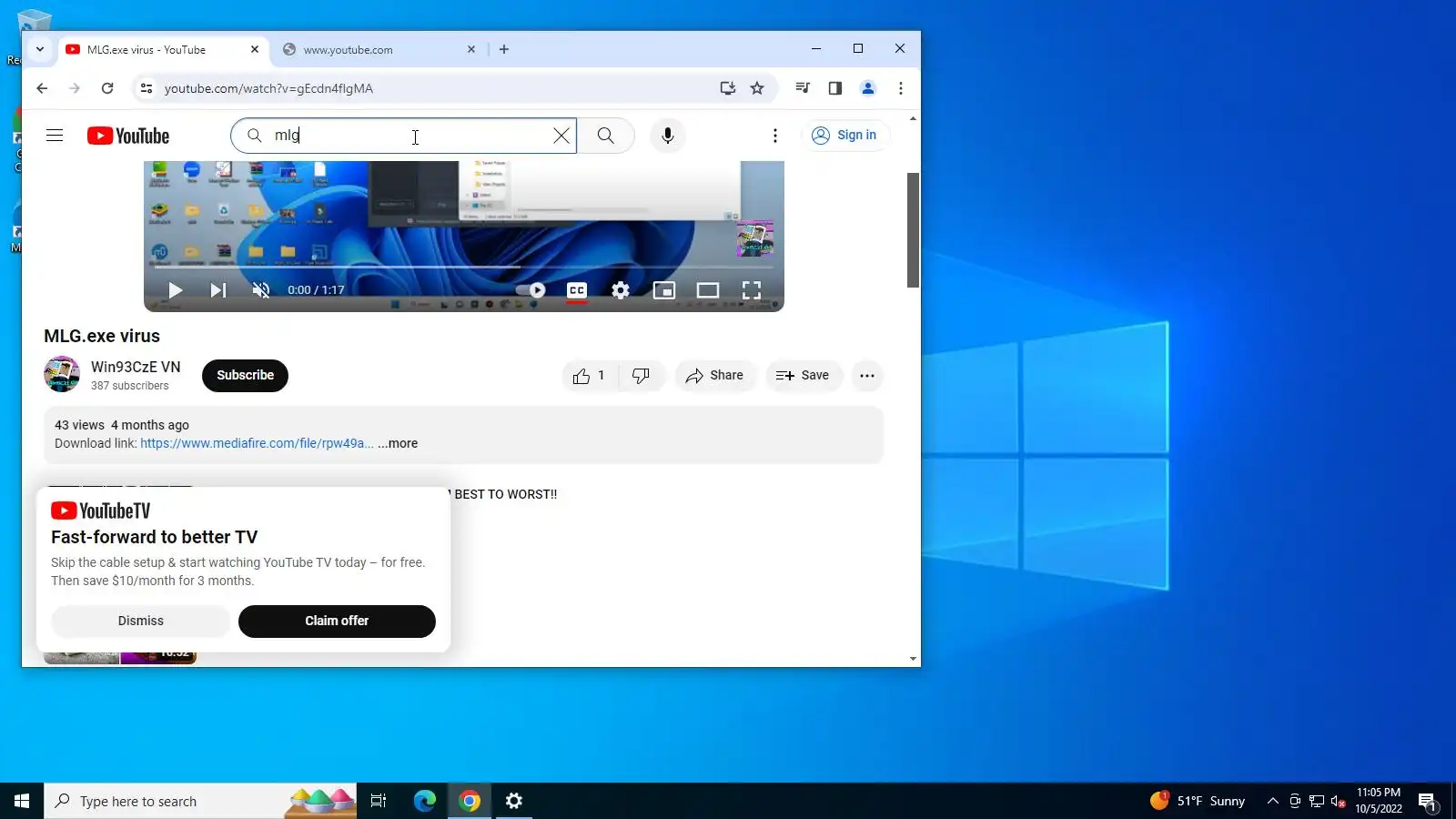
Task: Unmute the video player
Action: click(x=261, y=290)
